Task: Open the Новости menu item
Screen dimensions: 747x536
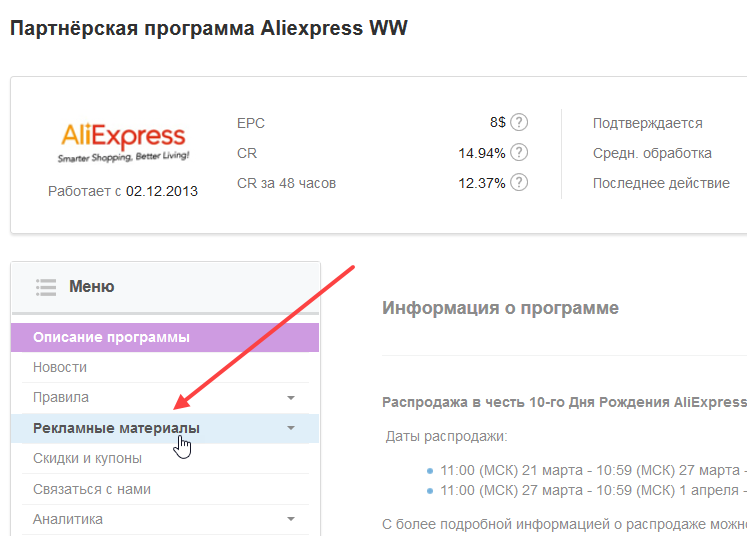Action: point(60,367)
